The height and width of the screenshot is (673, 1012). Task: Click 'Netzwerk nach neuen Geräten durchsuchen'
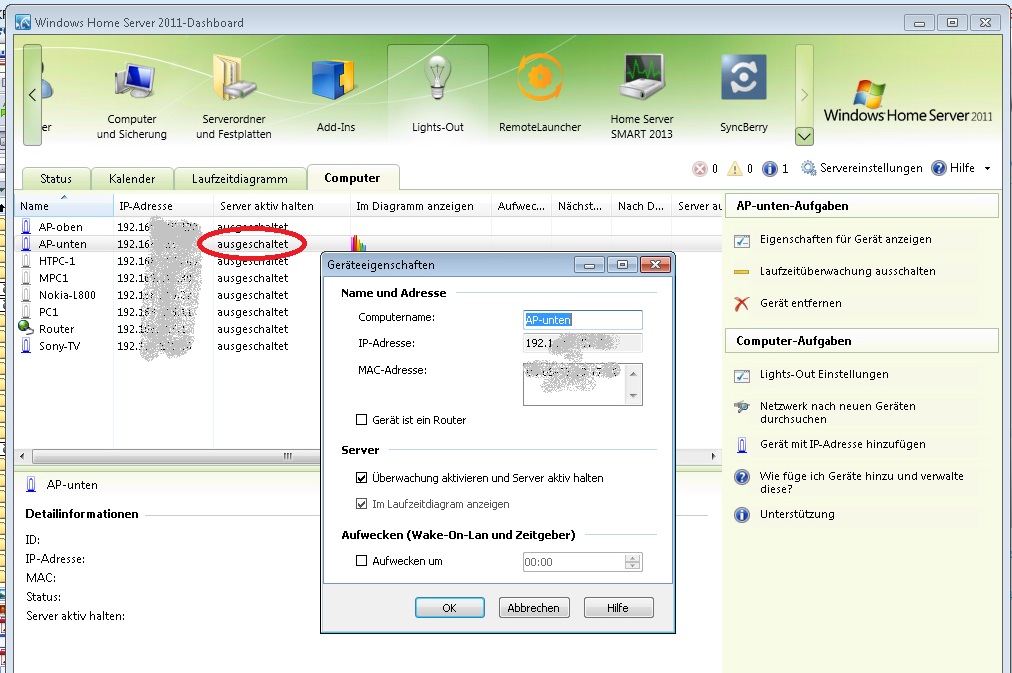[838, 412]
